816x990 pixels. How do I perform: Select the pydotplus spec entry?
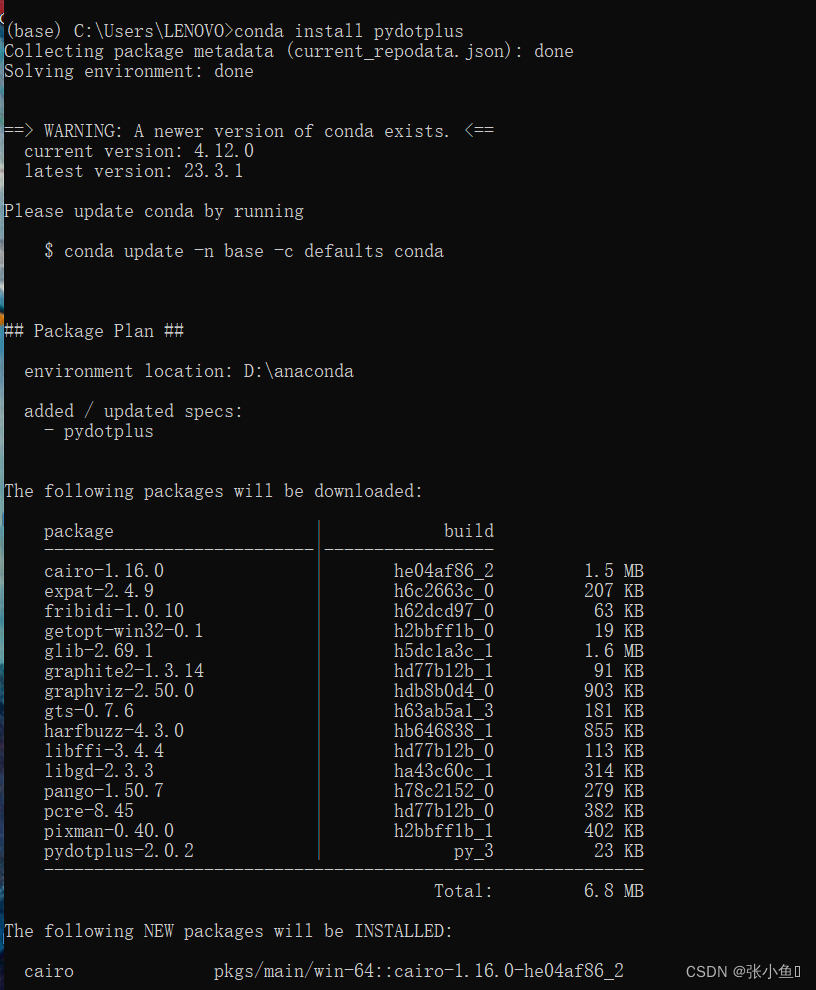[98, 430]
